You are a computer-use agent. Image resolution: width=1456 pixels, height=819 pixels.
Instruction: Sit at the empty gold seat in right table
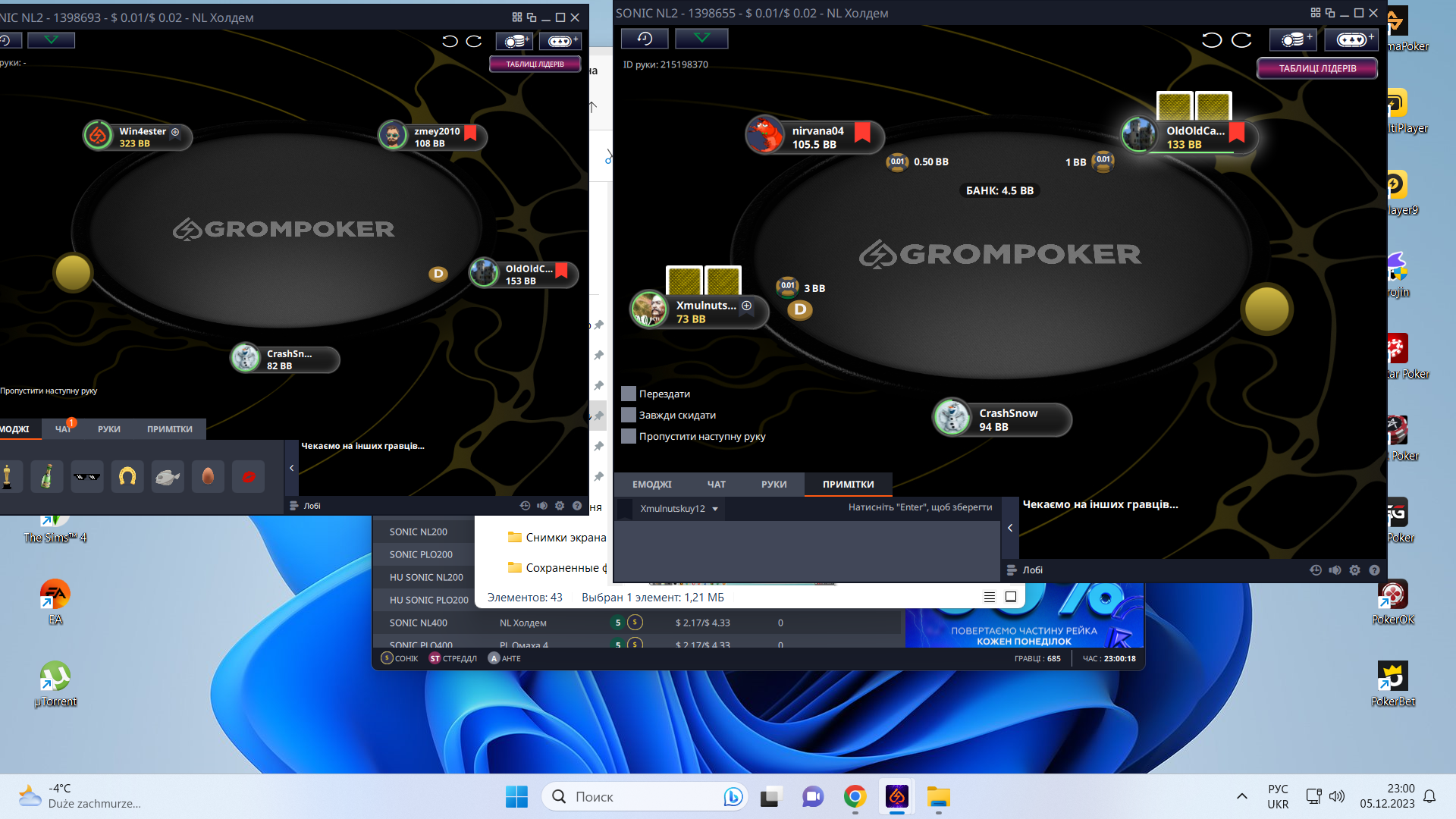1266,309
